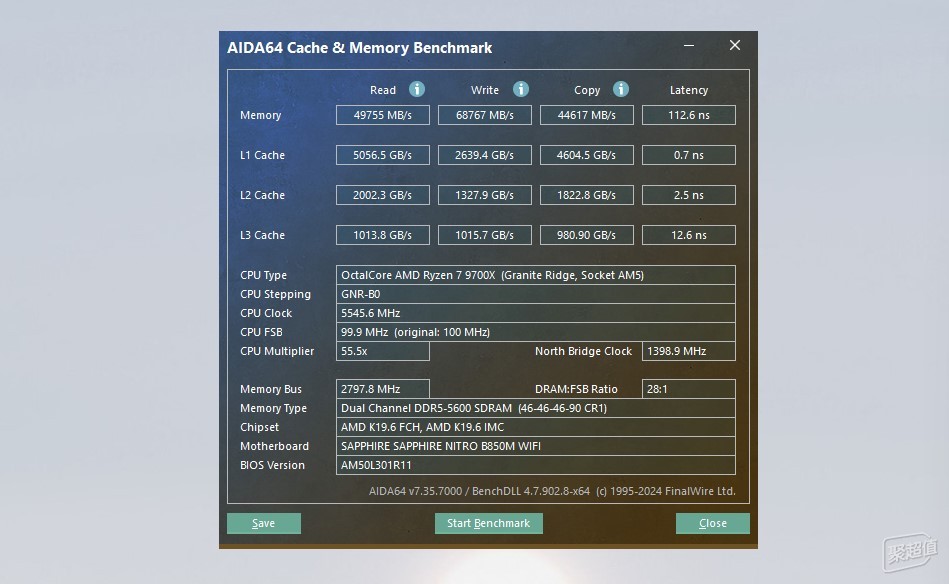Screen dimensions: 949x584
Task: Click Memory Type Dual Channel DDR5-5600 field
Action: pos(536,408)
